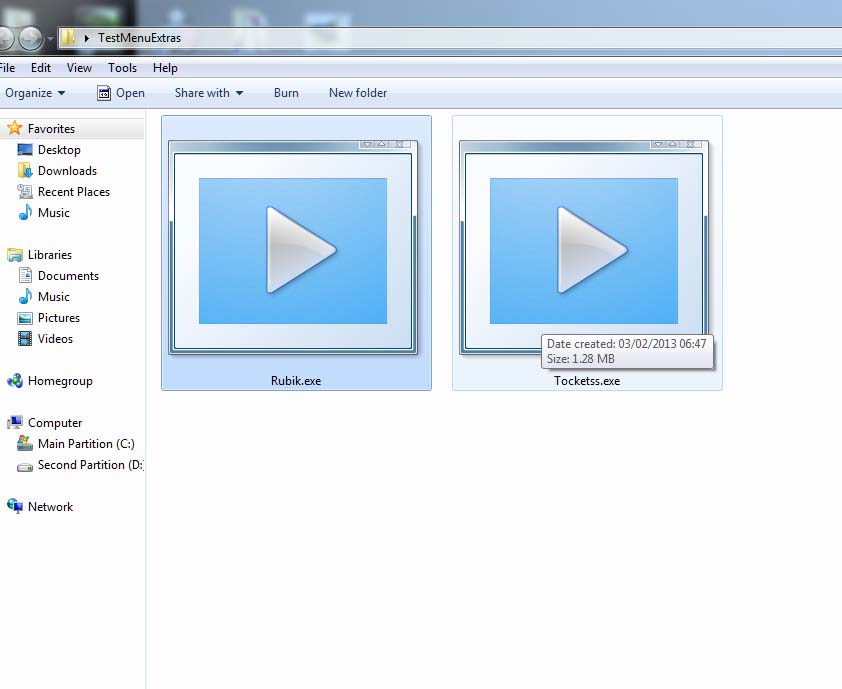Open Second Partition (D:) drive
The width and height of the screenshot is (842, 689).
[89, 465]
